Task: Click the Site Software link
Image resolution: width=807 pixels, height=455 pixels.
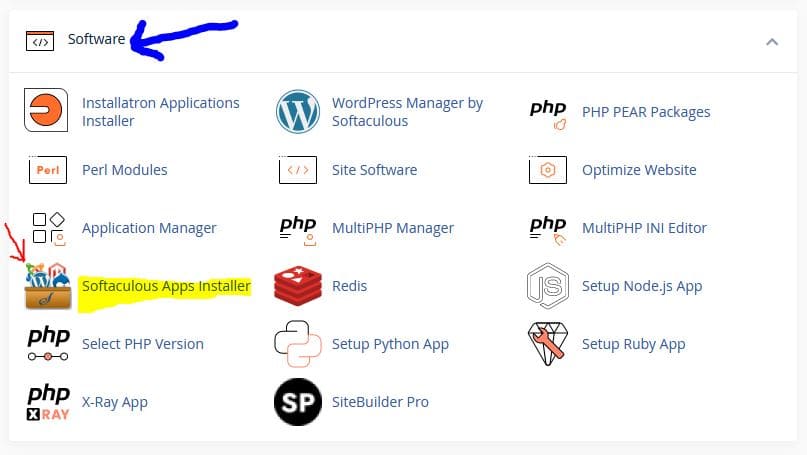Action: pos(374,170)
